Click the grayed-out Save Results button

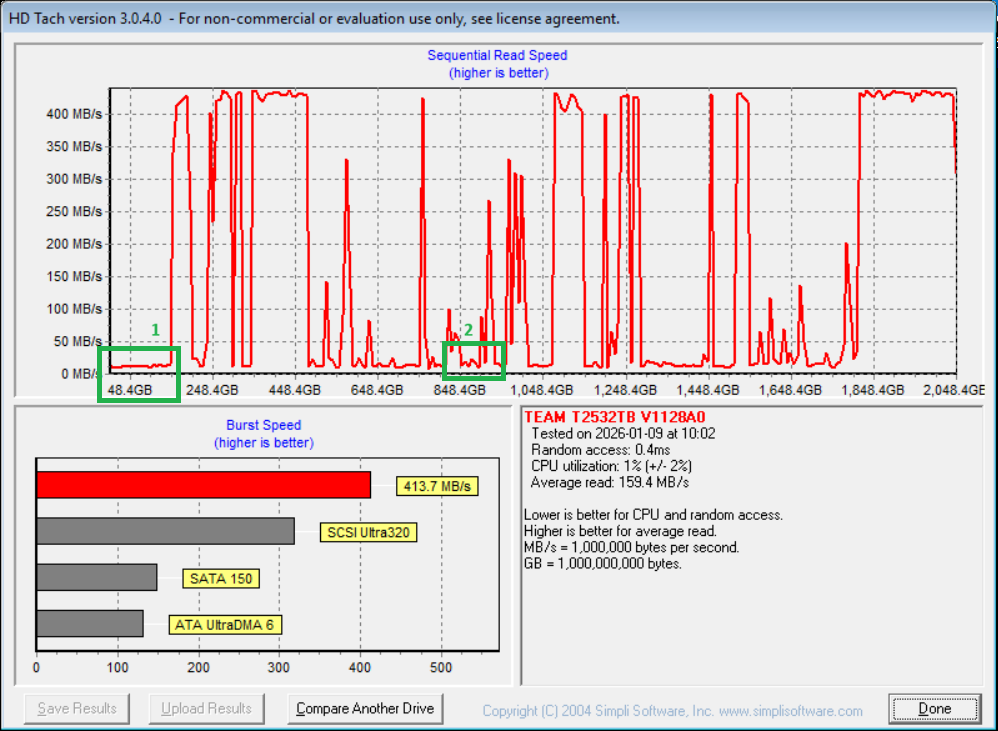(x=77, y=709)
